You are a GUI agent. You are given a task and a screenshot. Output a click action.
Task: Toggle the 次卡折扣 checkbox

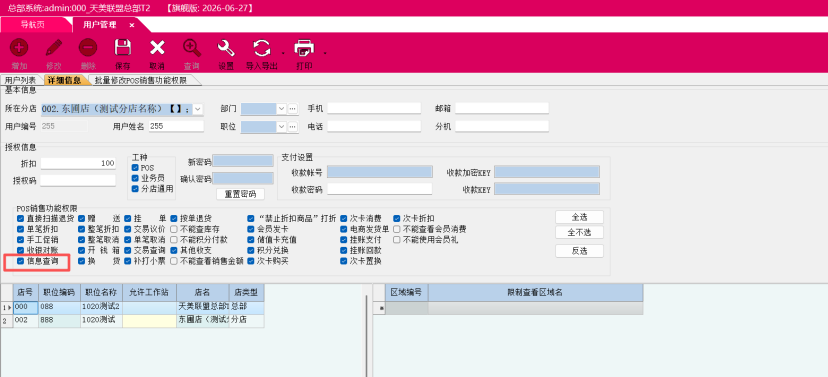pyautogui.click(x=397, y=218)
